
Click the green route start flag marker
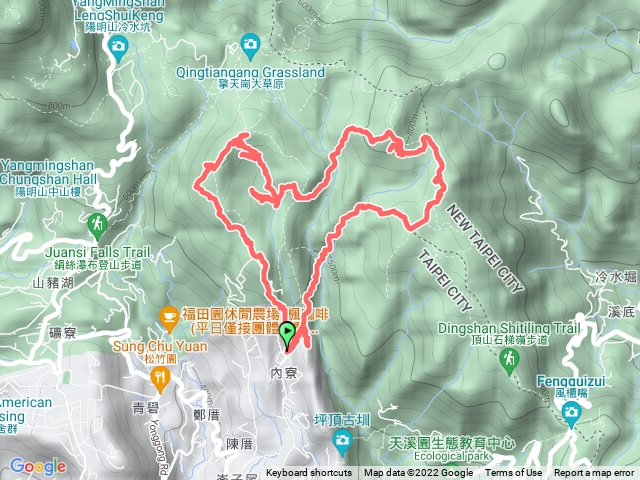287,336
